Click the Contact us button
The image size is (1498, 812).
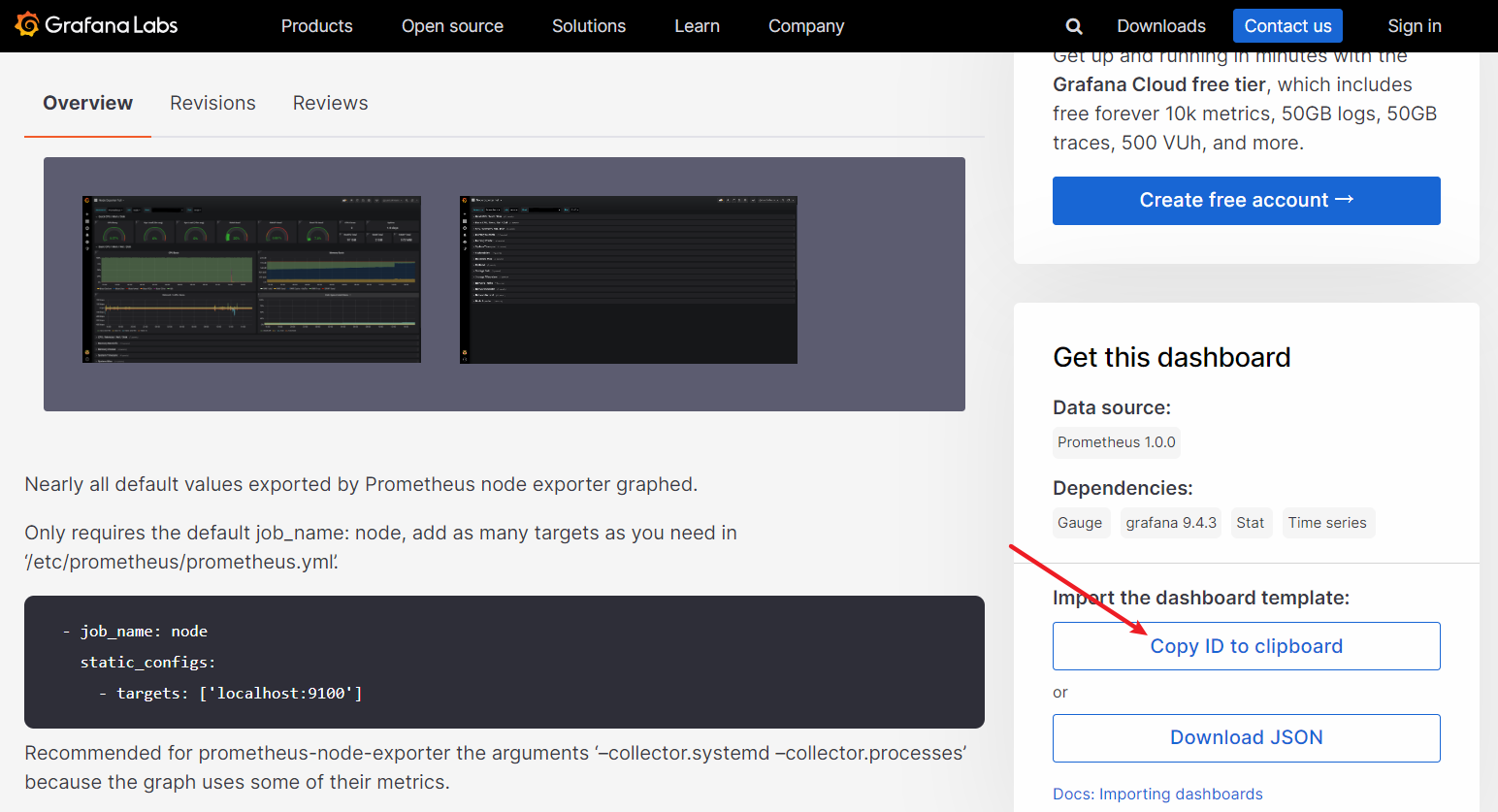(1287, 26)
